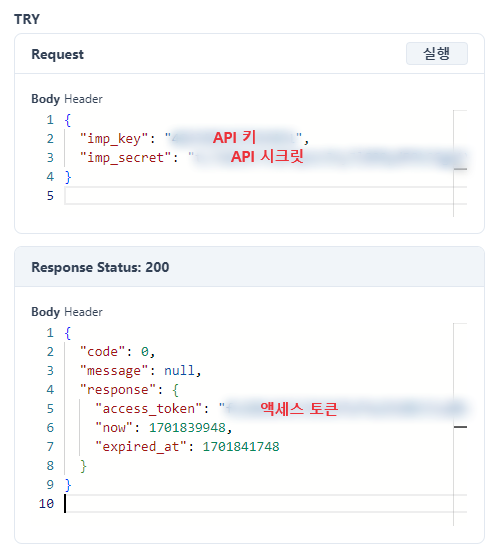This screenshot has width=500, height=559.
Task: Click closing brace on response line 9
Action: click(68, 484)
